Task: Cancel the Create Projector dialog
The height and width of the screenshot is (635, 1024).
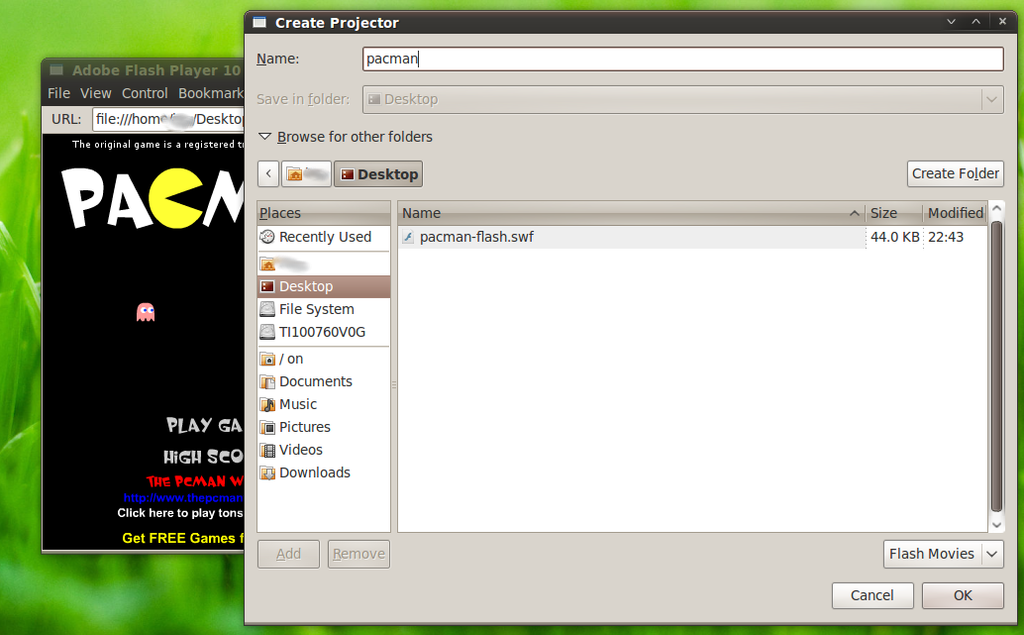Action: click(x=872, y=595)
